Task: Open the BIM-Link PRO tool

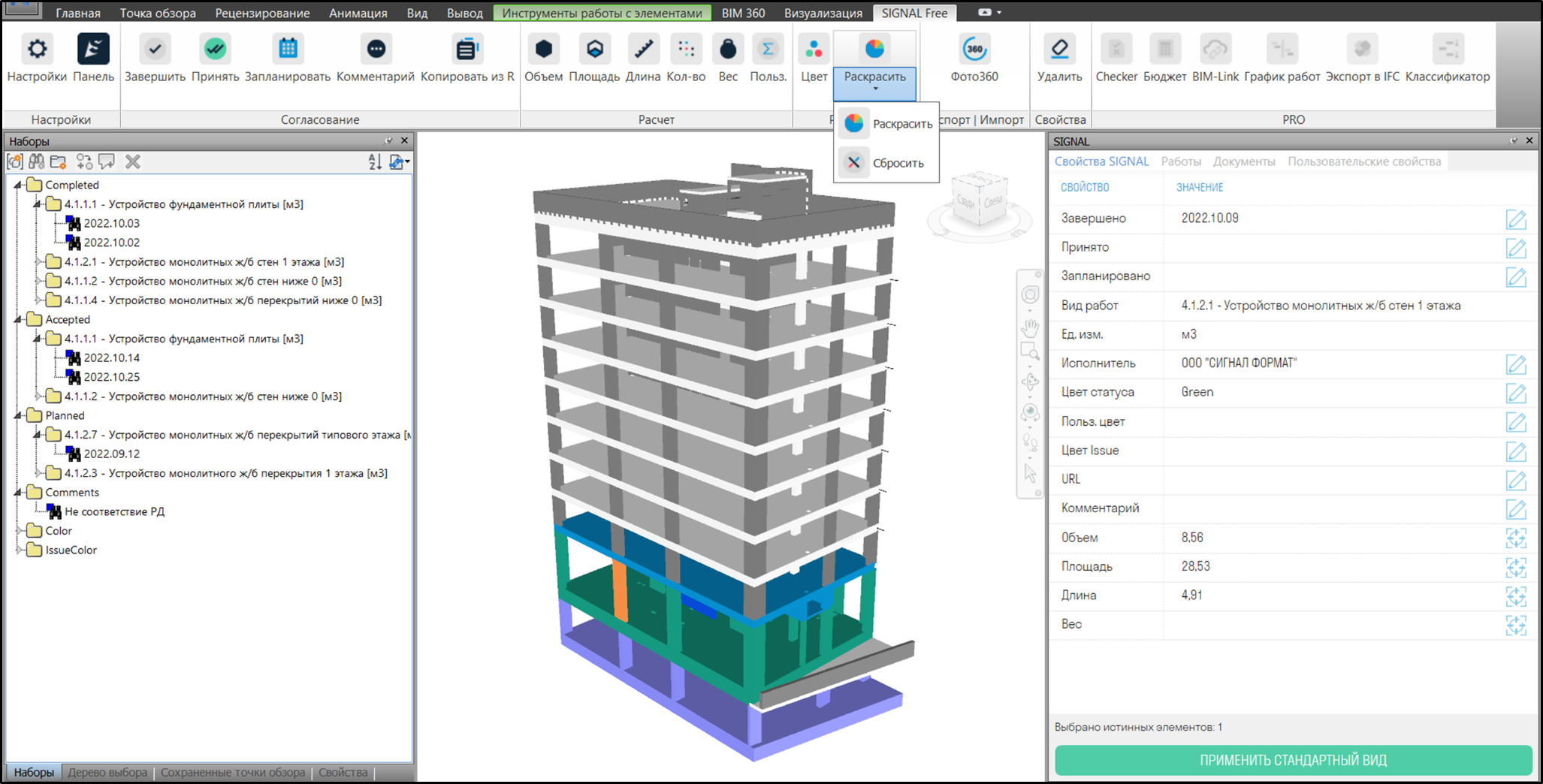Action: pyautogui.click(x=1215, y=50)
